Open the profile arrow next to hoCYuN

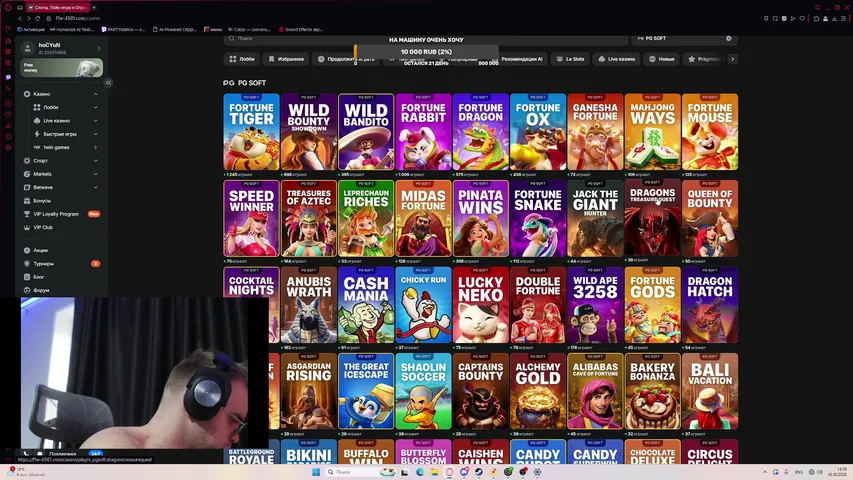(x=98, y=48)
